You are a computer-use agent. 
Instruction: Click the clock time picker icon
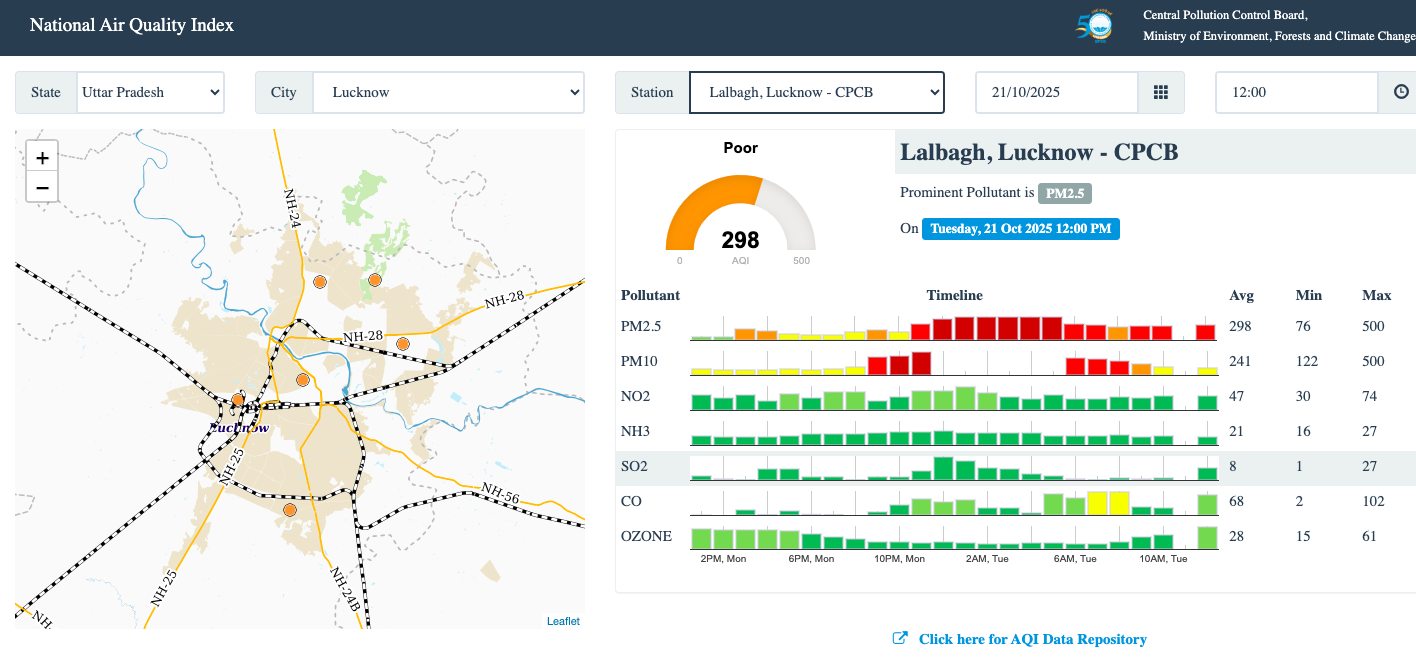tap(1401, 92)
